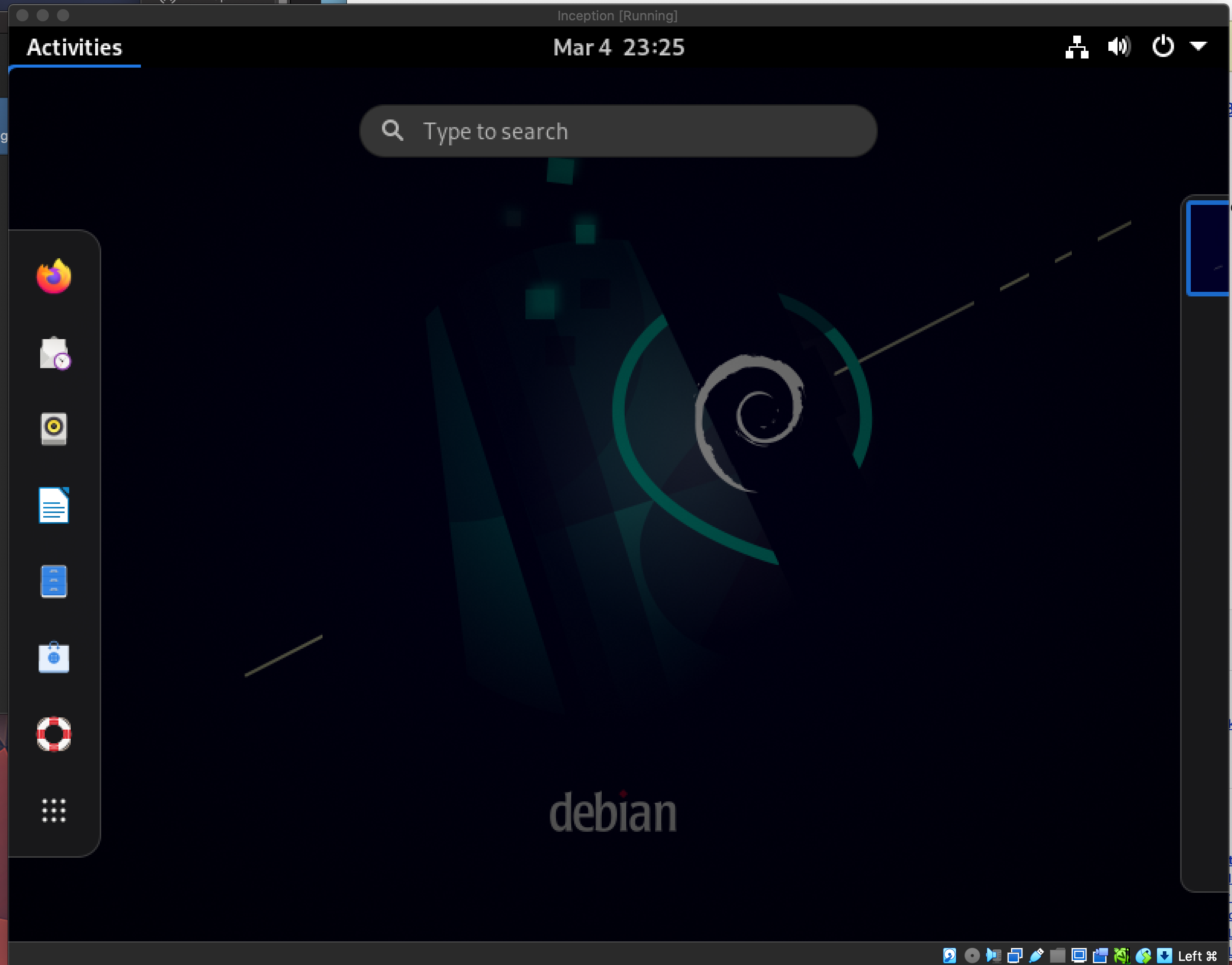Click VirtualBox optical disc status icon
The width and height of the screenshot is (1232, 965).
972,955
